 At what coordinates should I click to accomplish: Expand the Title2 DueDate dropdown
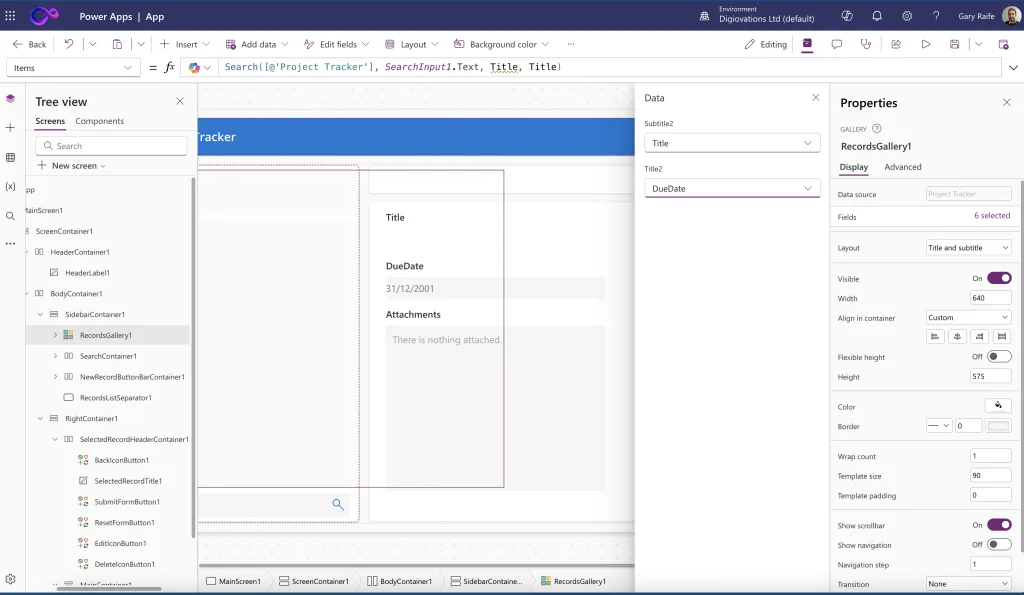pos(732,188)
